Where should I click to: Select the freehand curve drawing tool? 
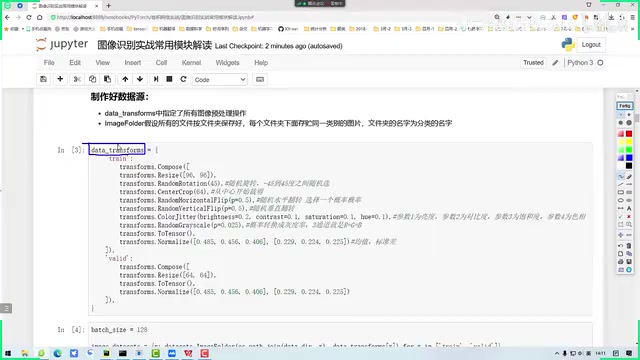(x=620, y=176)
